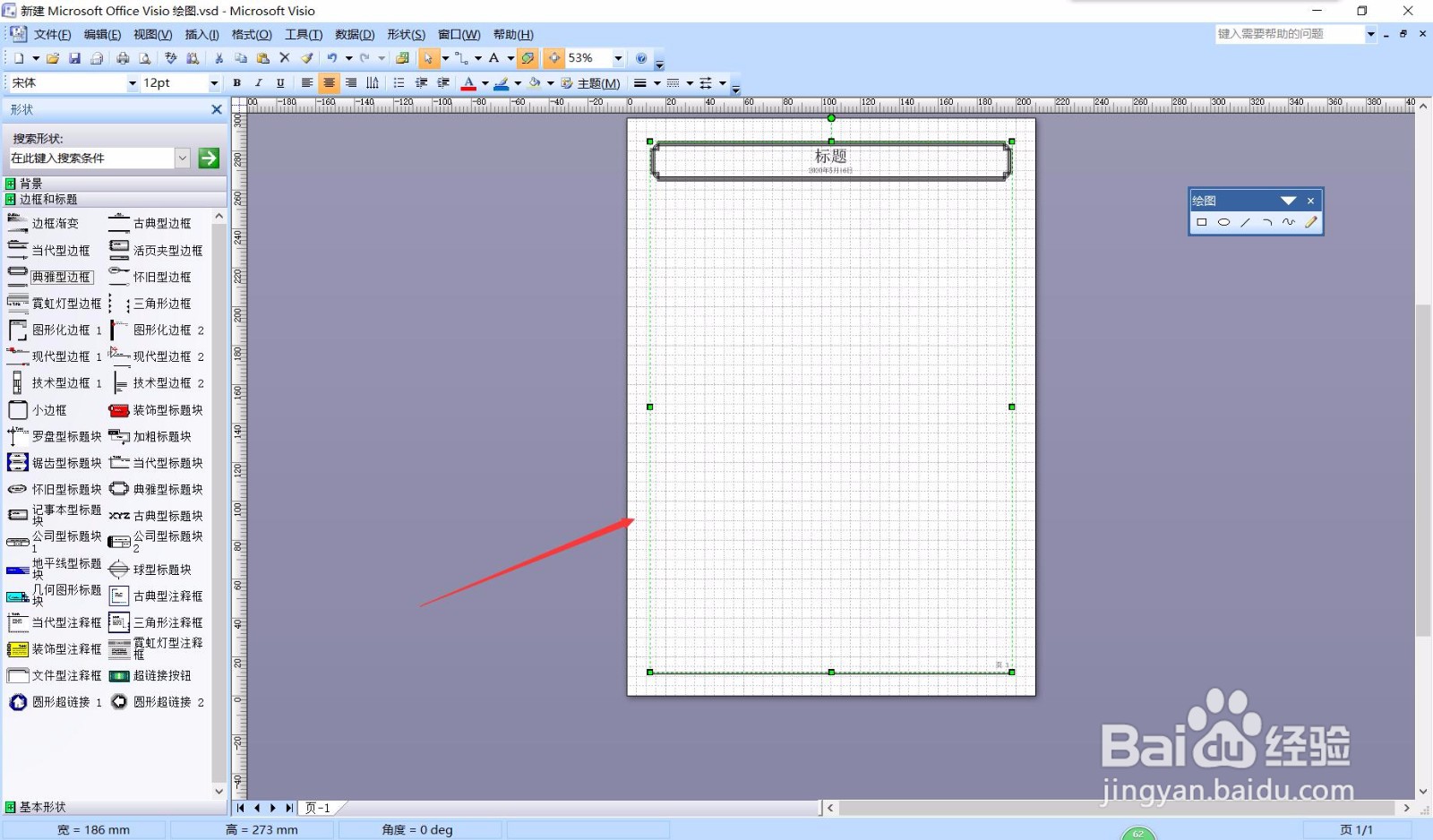1433x840 pixels.
Task: Toggle Align Center
Action: click(329, 83)
